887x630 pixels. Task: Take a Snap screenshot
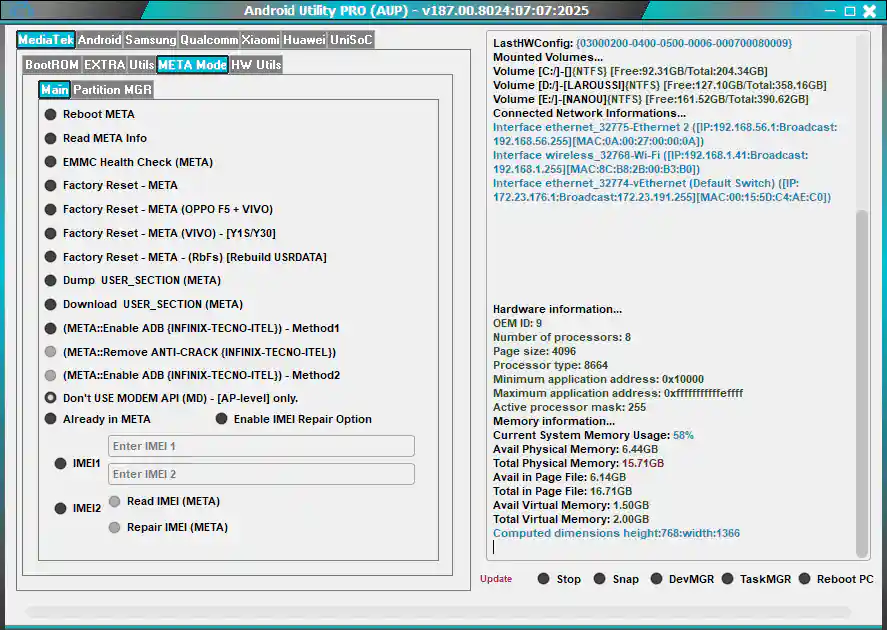coord(617,579)
